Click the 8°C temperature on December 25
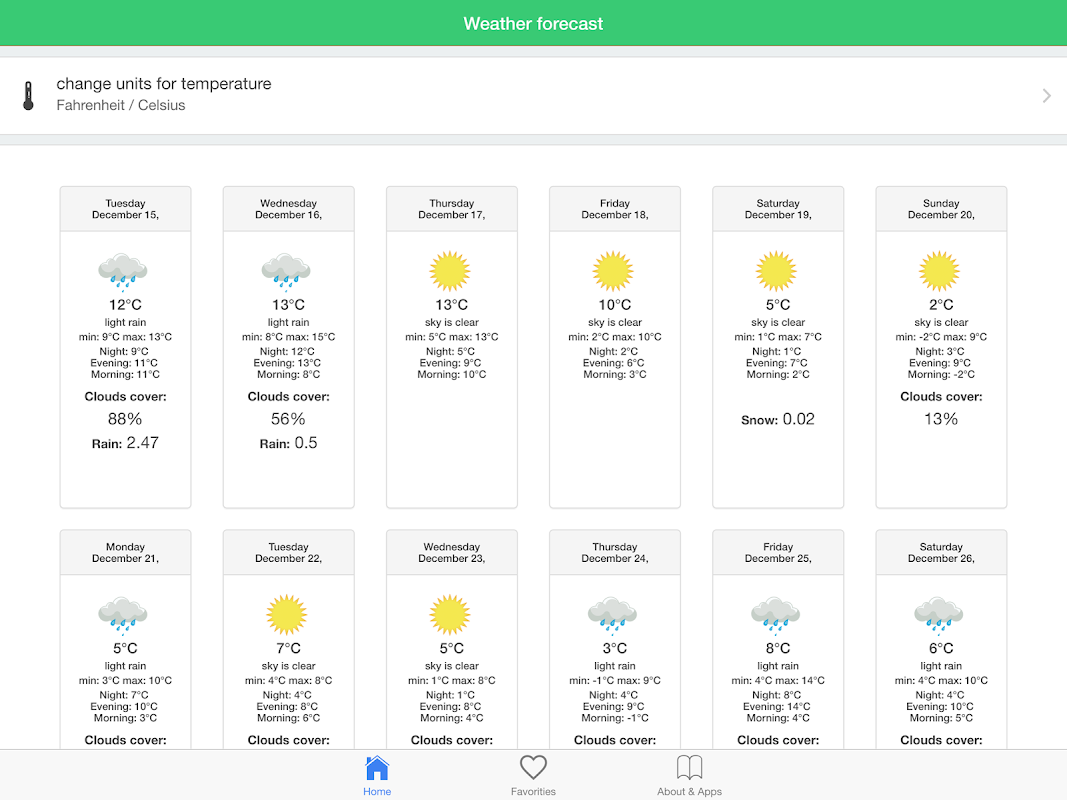The image size is (1067, 800). tap(778, 648)
